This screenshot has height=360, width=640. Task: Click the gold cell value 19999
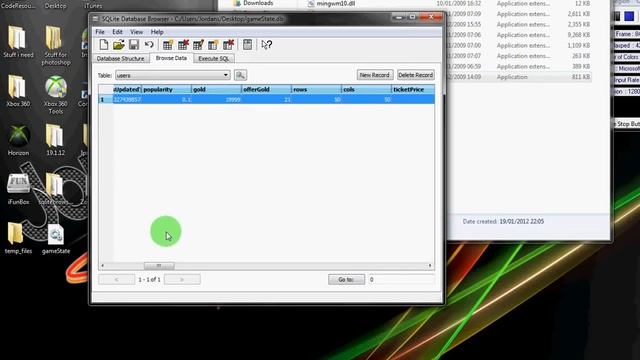[x=216, y=100]
